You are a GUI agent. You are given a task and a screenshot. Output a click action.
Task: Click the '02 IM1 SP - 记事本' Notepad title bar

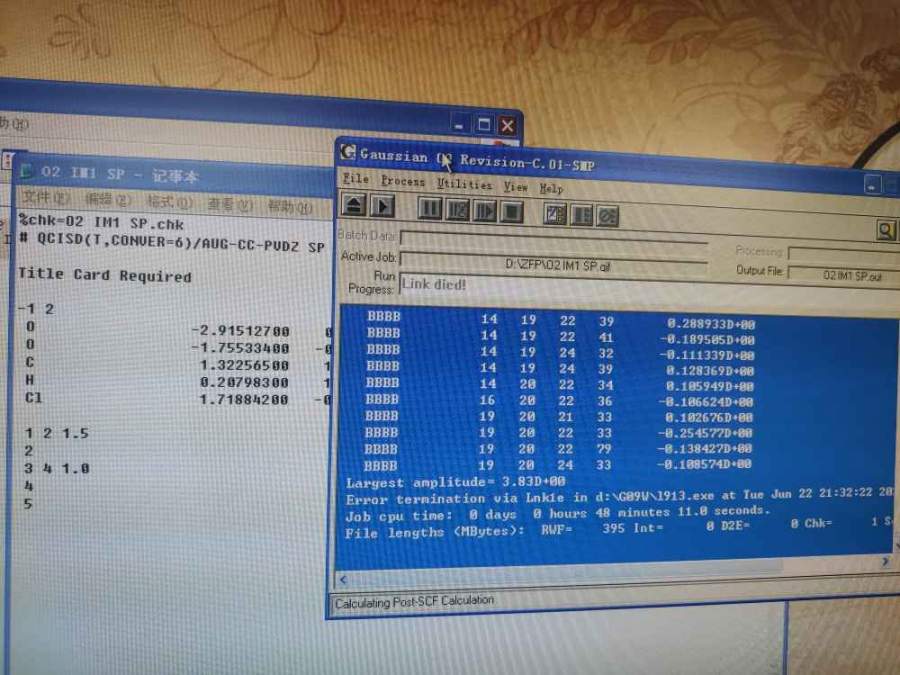tap(172, 174)
